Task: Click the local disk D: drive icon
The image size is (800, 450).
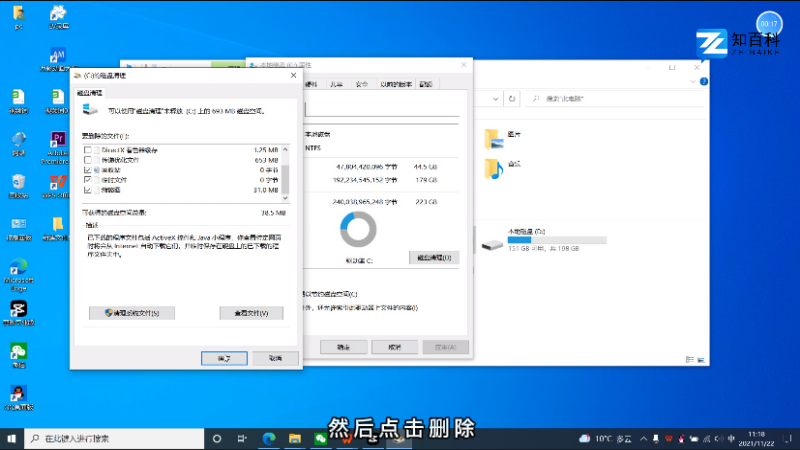Action: (x=493, y=245)
